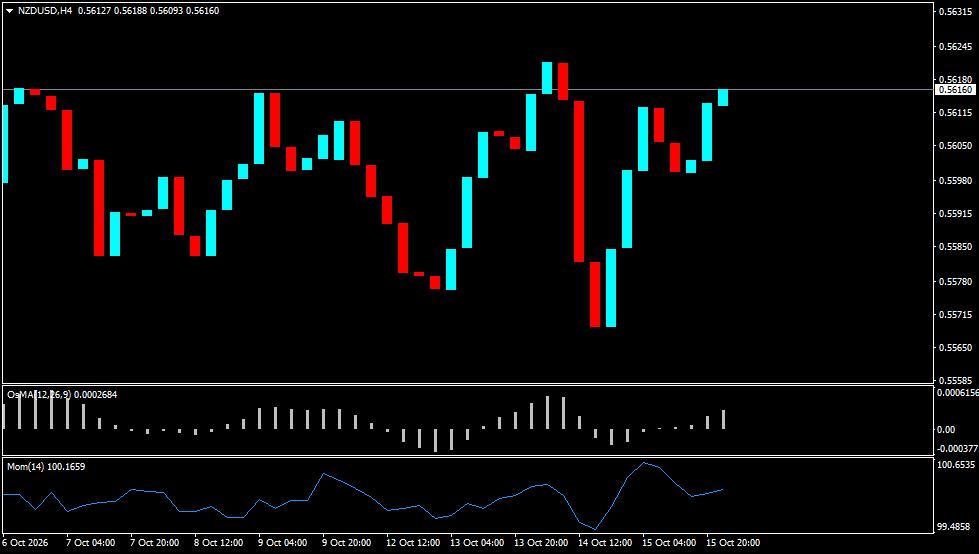Click the 7 Oct 04:00 time label
The height and width of the screenshot is (554, 979).
91,543
